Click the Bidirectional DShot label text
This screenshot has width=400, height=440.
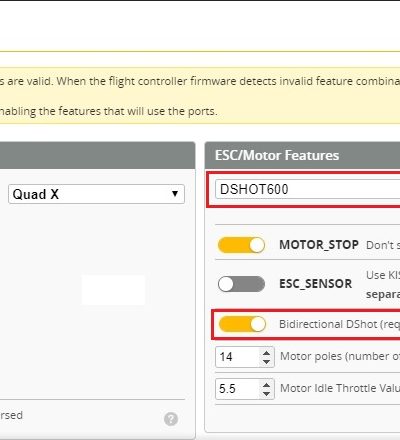pyautogui.click(x=339, y=324)
